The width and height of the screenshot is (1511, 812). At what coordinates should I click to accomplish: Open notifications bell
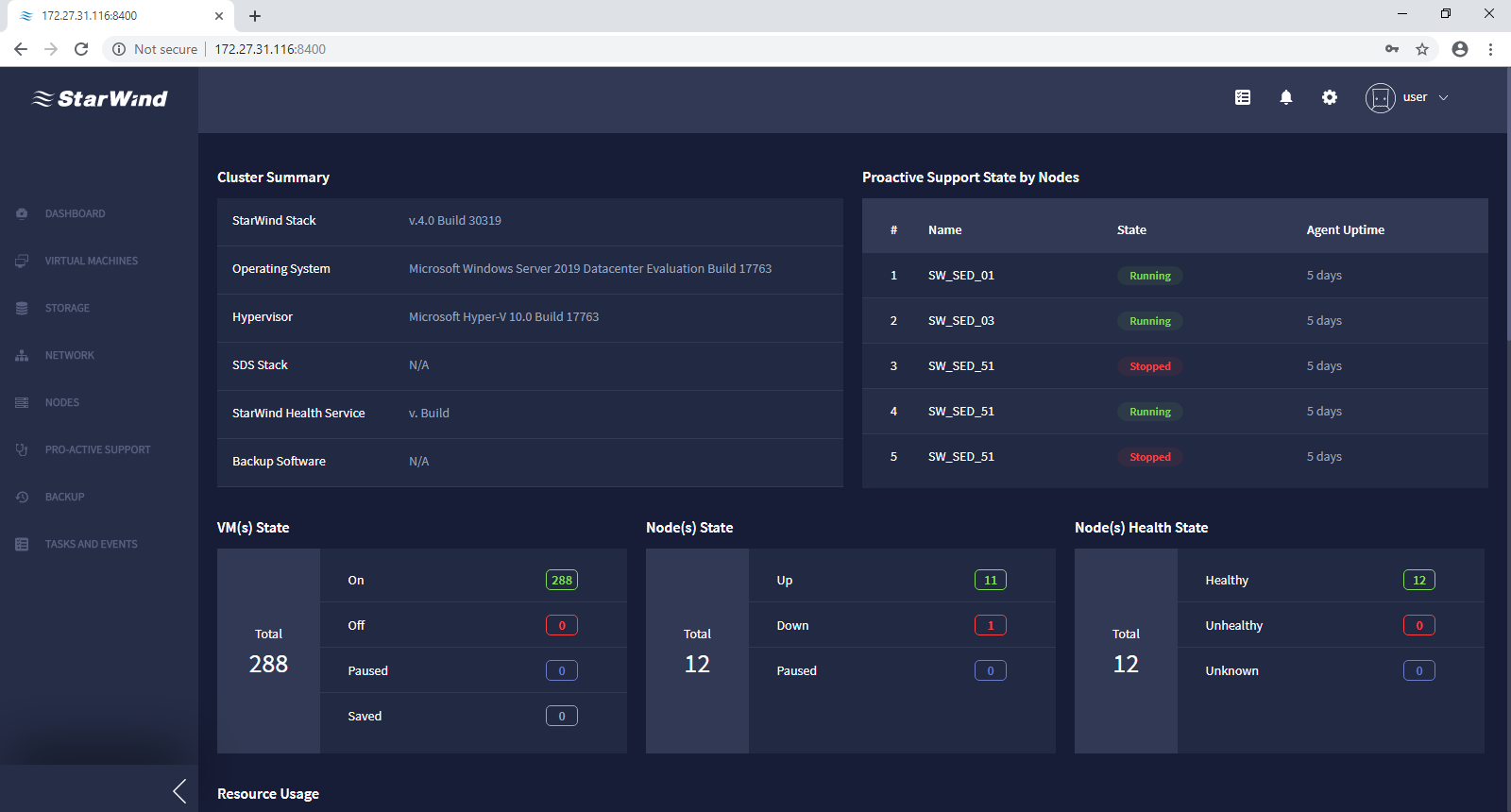(x=1286, y=97)
